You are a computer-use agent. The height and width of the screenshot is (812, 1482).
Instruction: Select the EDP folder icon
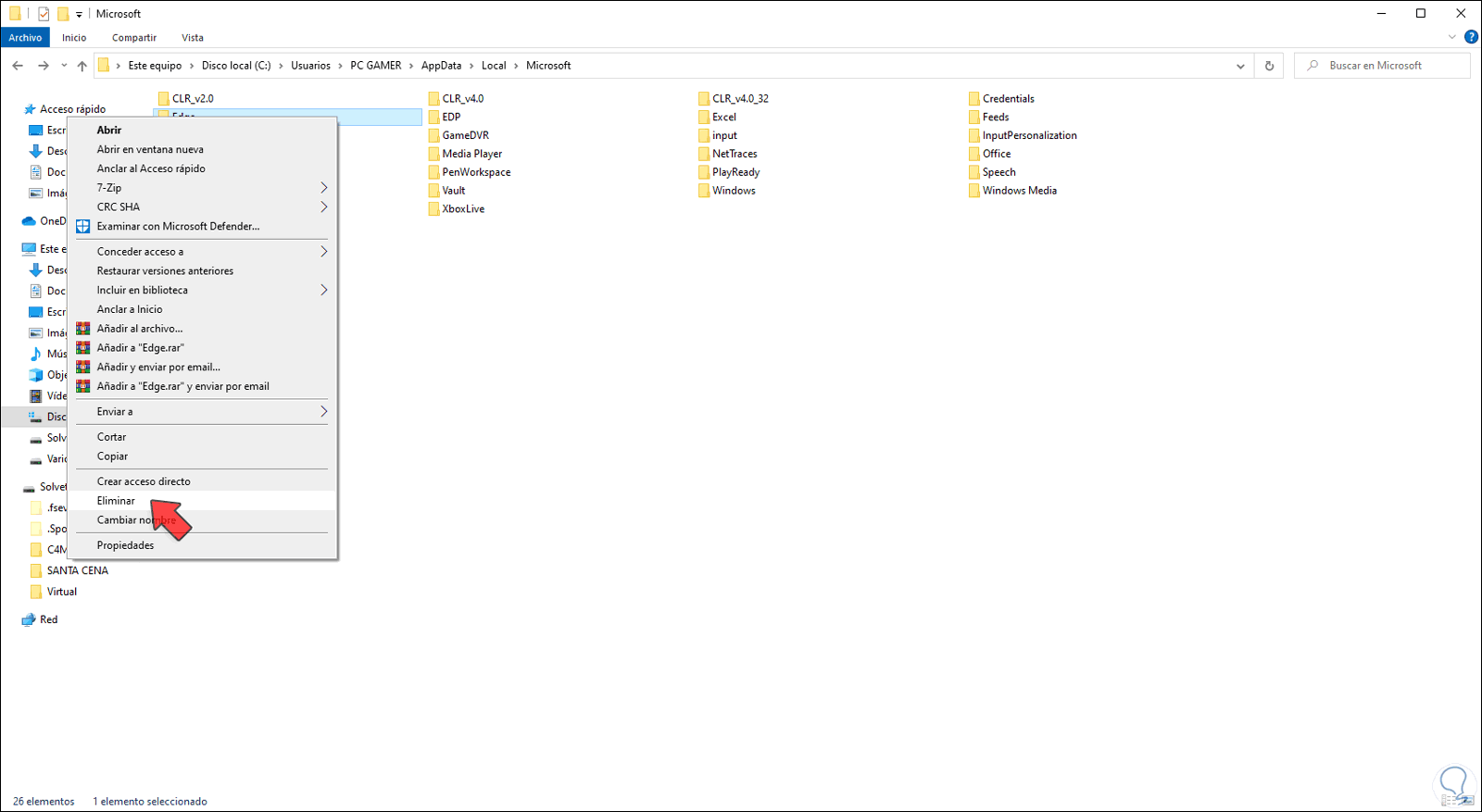(x=434, y=117)
